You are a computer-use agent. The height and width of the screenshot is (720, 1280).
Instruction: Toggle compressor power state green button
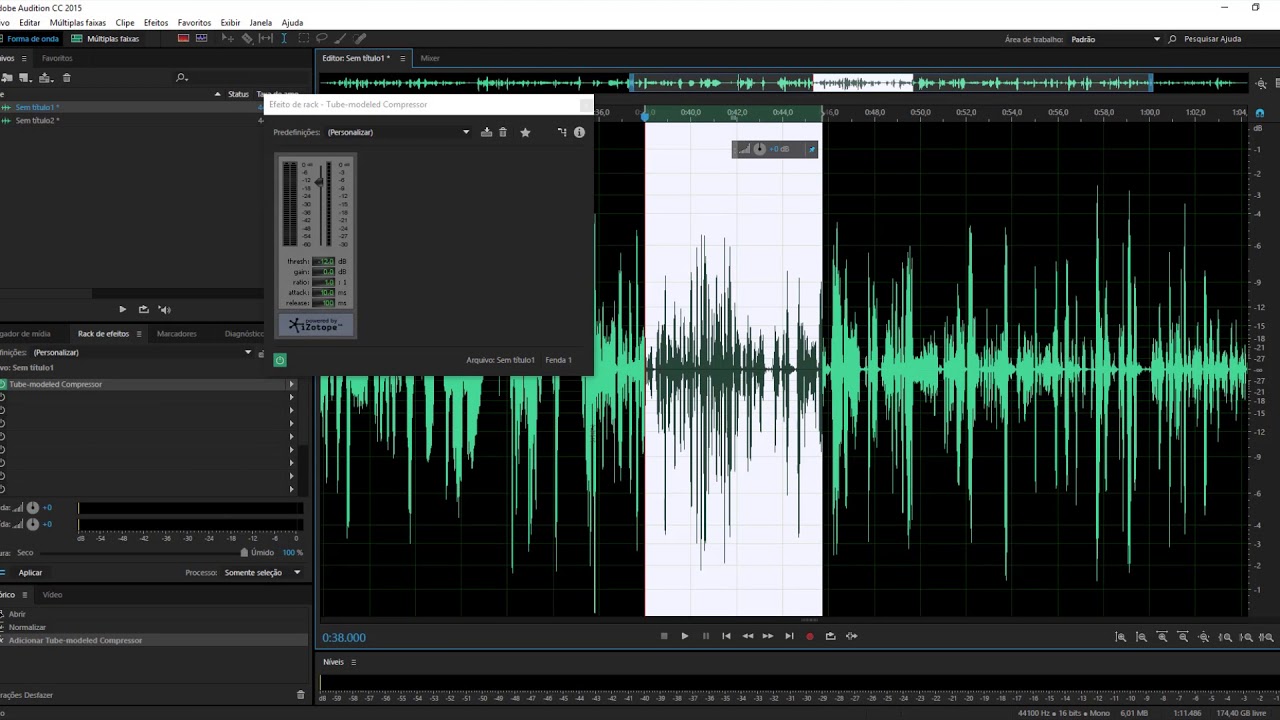pos(280,360)
